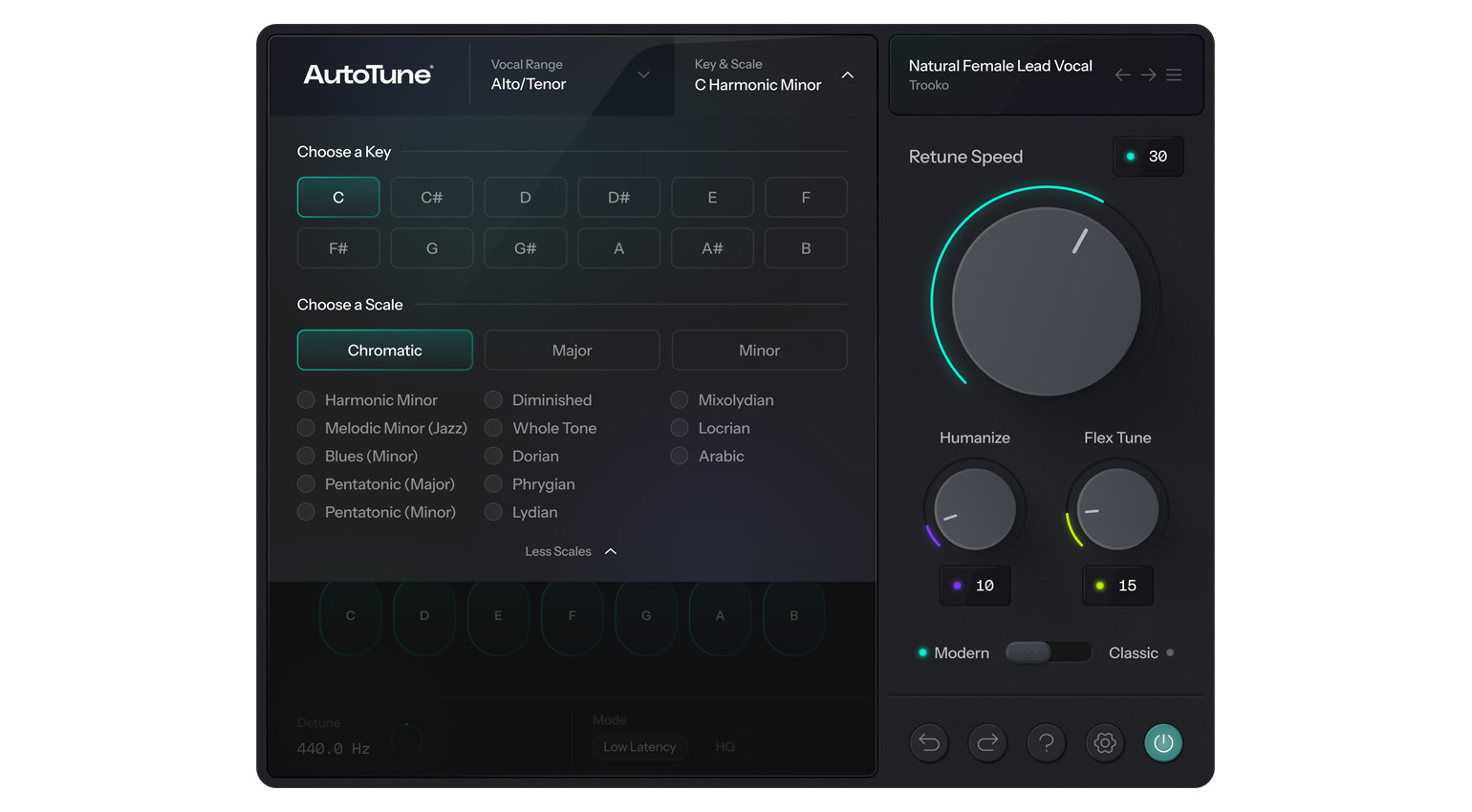Image resolution: width=1472 pixels, height=812 pixels.
Task: Collapse the Key & Scale panel
Action: tap(847, 75)
